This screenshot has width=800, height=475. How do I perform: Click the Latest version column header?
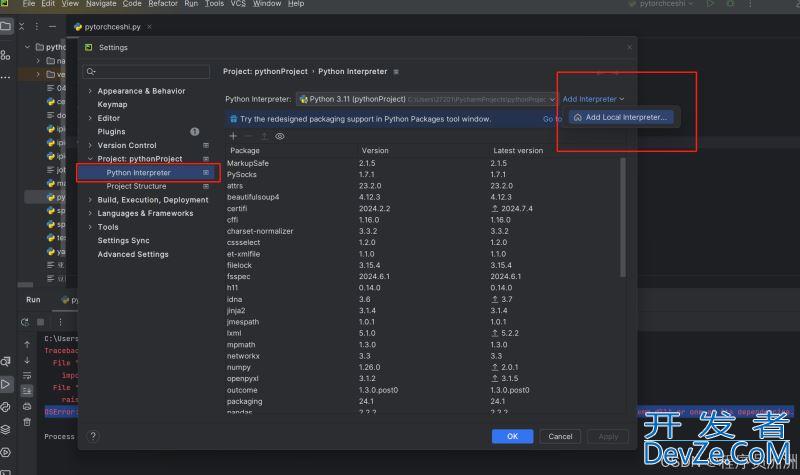pos(518,151)
